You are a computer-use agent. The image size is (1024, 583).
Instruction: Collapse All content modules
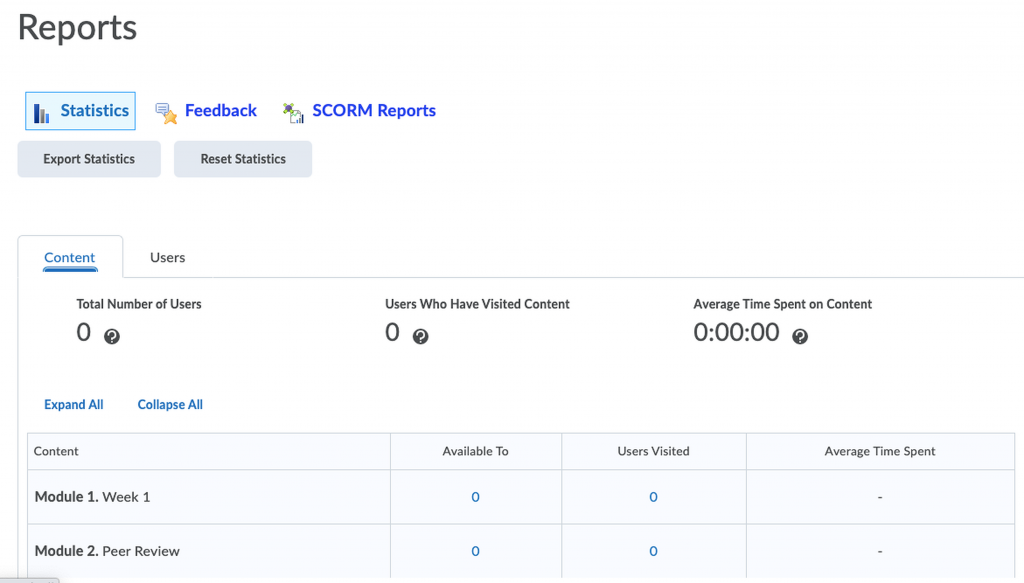point(170,405)
